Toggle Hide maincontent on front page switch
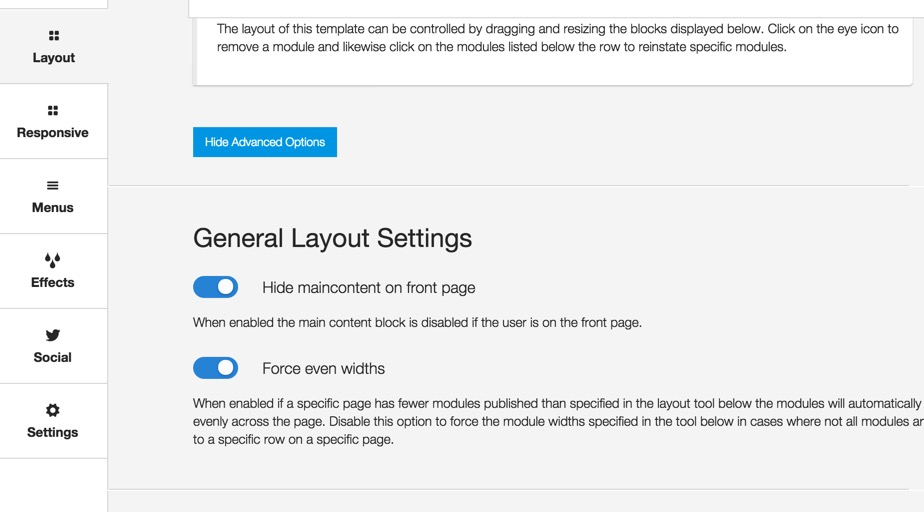 (216, 287)
